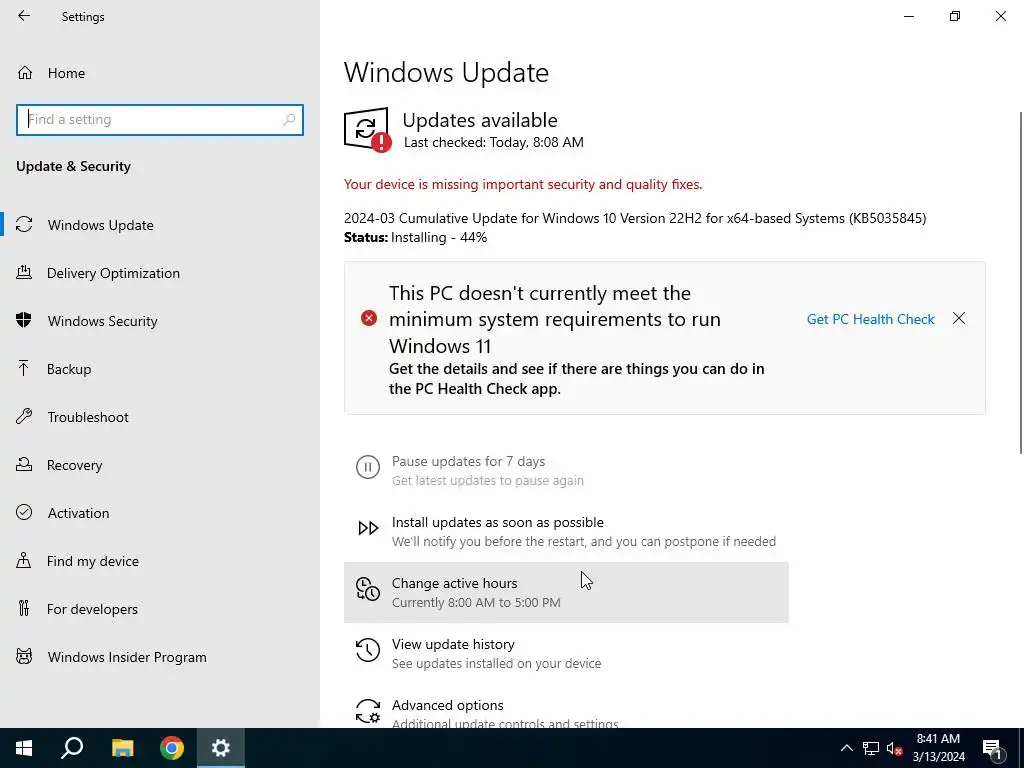Click the Recovery icon in sidebar
Viewport: 1024px width, 768px height.
(24, 465)
